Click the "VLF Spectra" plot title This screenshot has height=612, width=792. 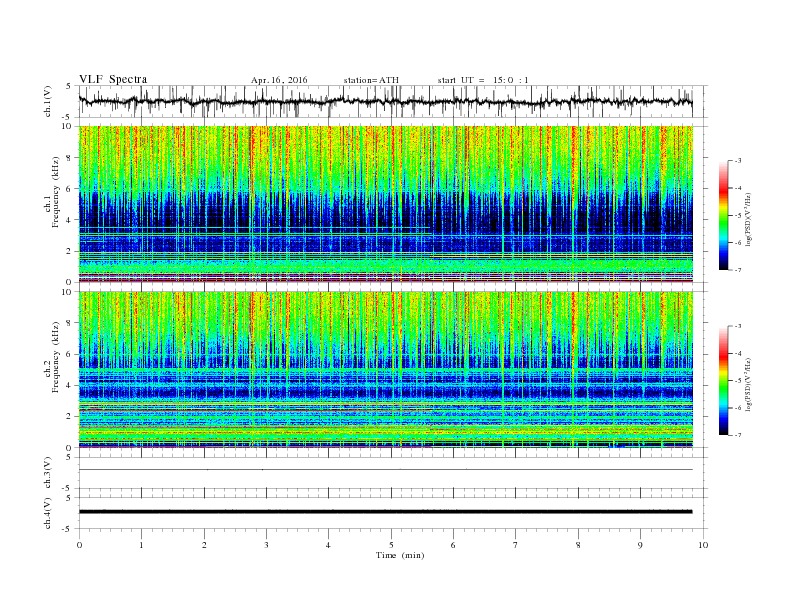click(x=113, y=79)
